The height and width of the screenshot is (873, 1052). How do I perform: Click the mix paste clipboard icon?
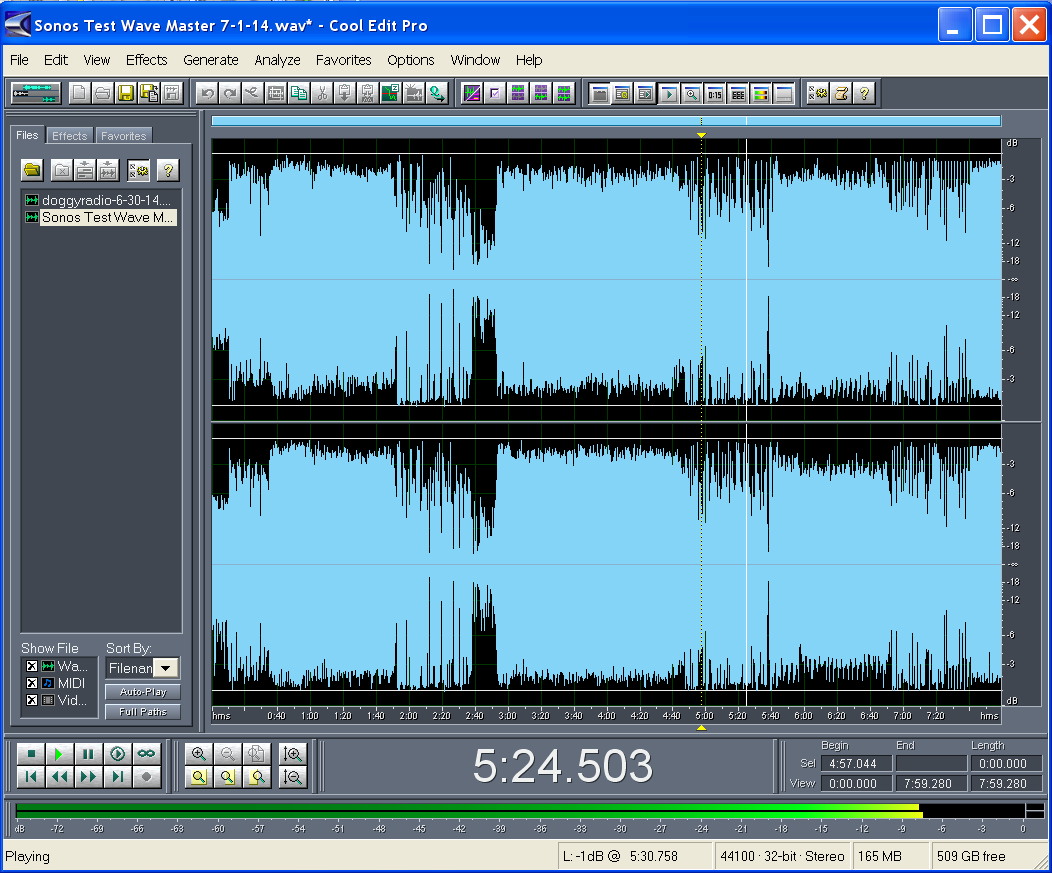(368, 93)
